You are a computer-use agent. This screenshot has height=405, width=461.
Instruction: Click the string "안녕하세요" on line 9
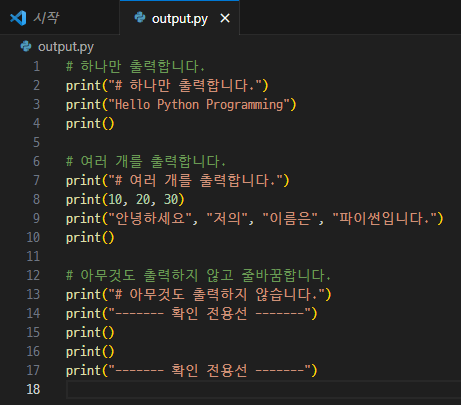click(x=150, y=219)
